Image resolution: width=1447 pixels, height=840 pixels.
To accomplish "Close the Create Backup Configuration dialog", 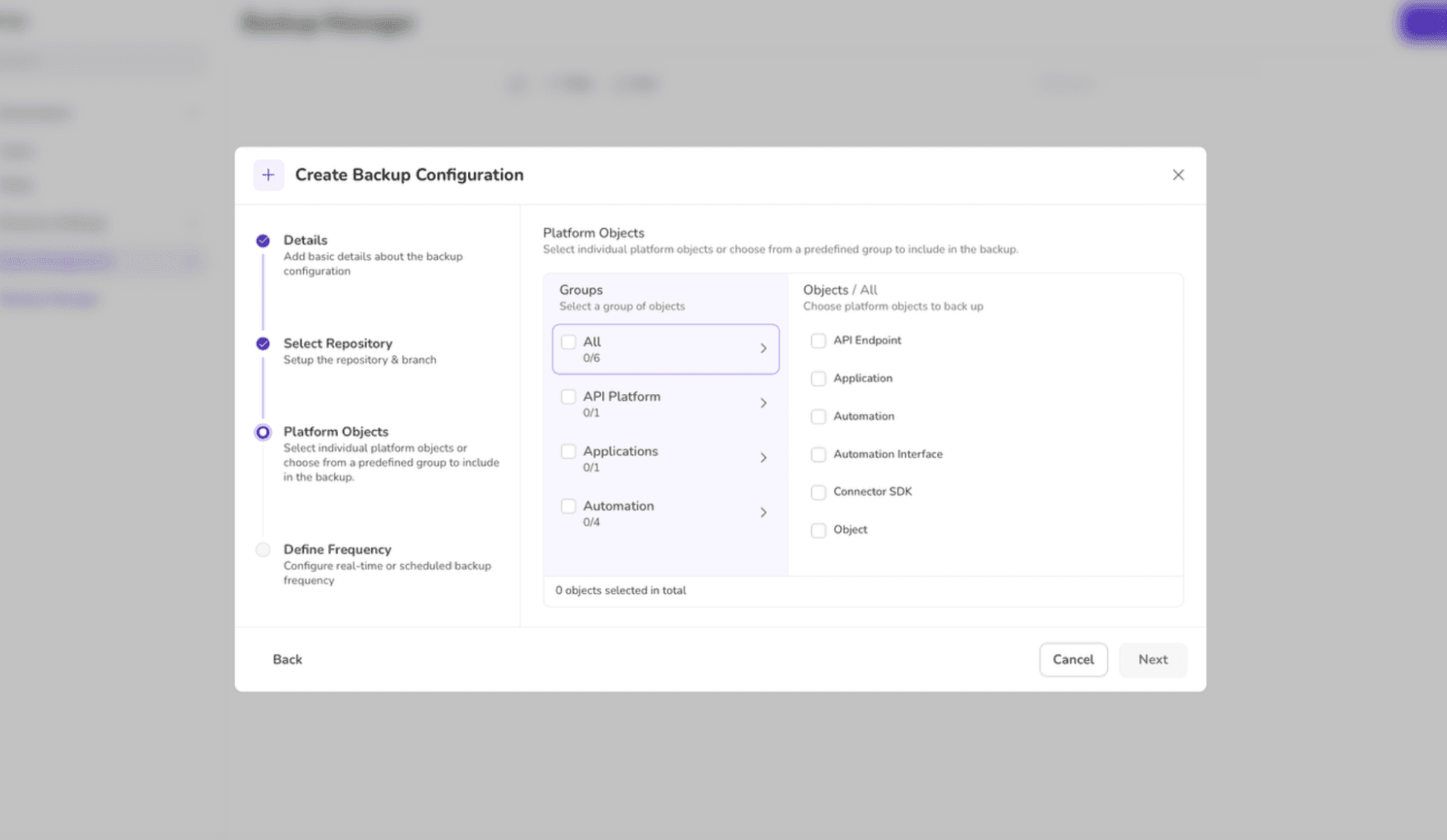I will [1178, 175].
